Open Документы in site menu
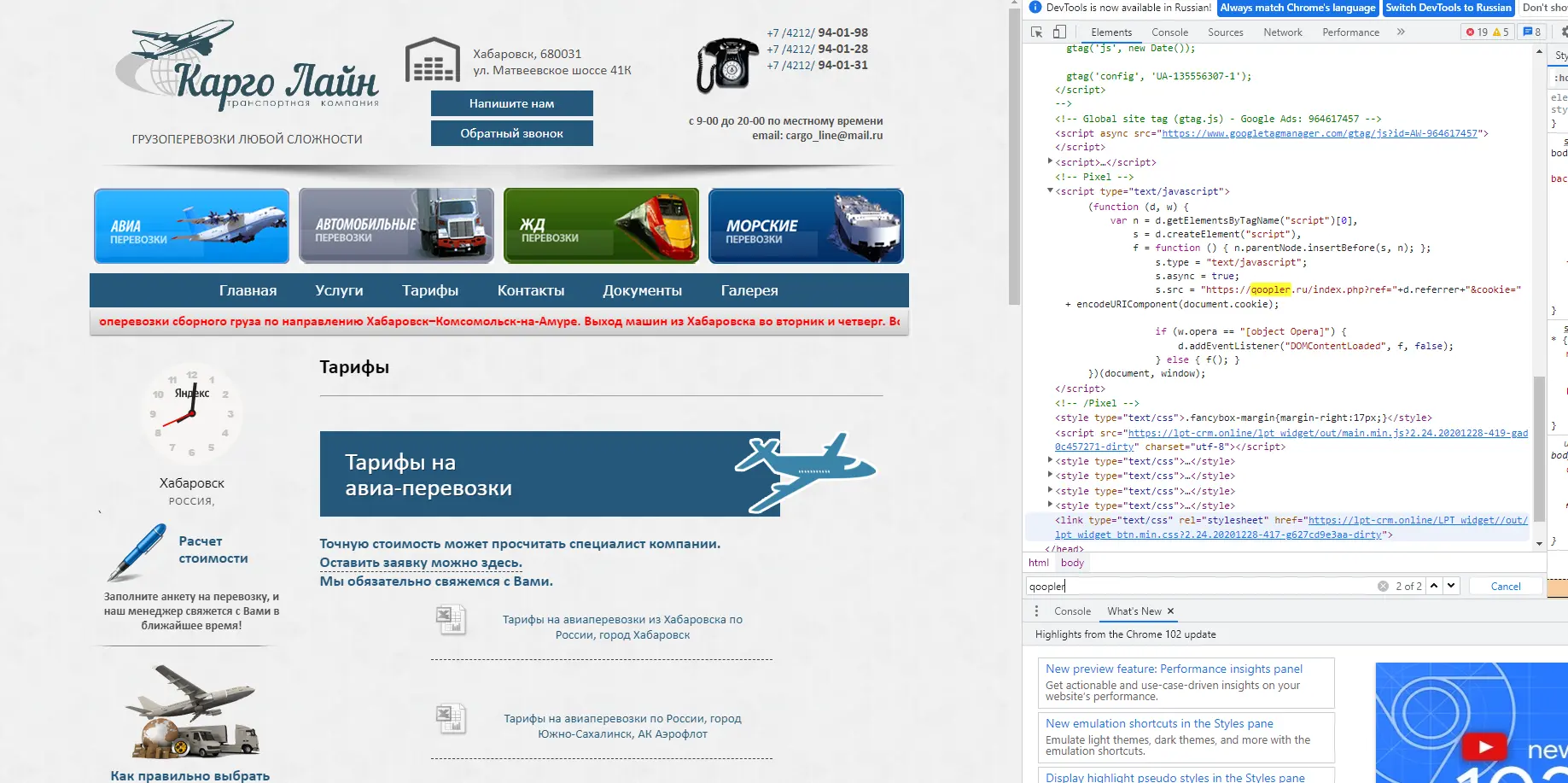Screen dimensions: 1568x783 [642, 290]
